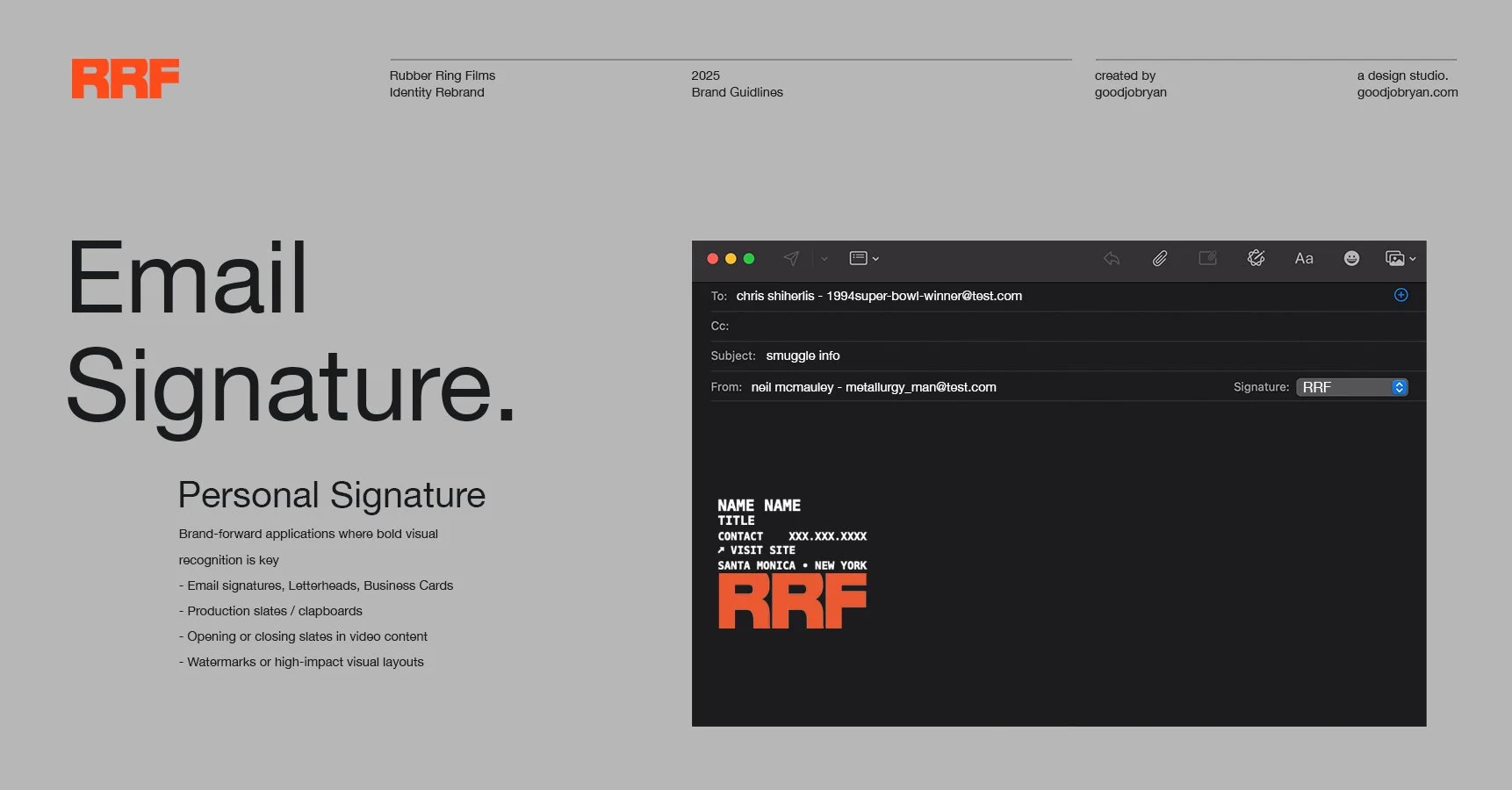Open the header fields layout dropdown
The height and width of the screenshot is (790, 1512).
(x=864, y=258)
